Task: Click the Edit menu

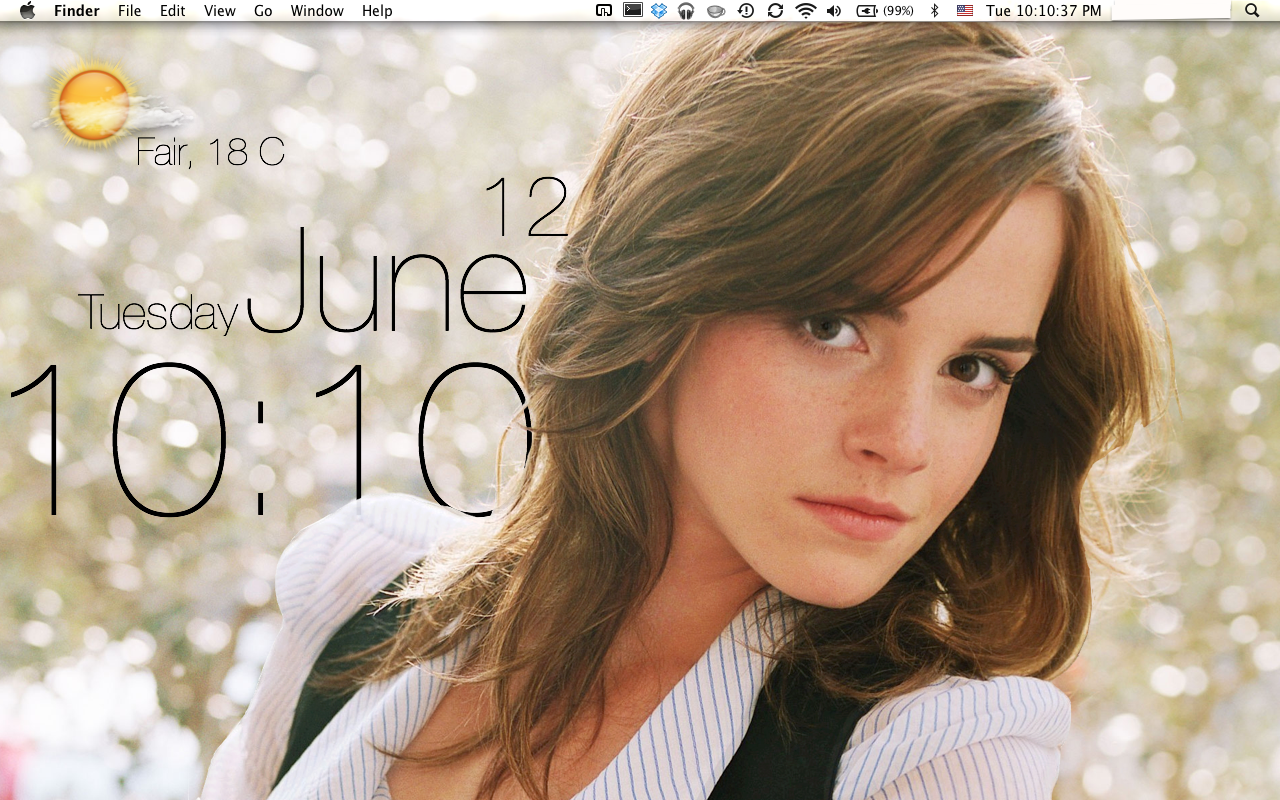Action: (x=173, y=11)
